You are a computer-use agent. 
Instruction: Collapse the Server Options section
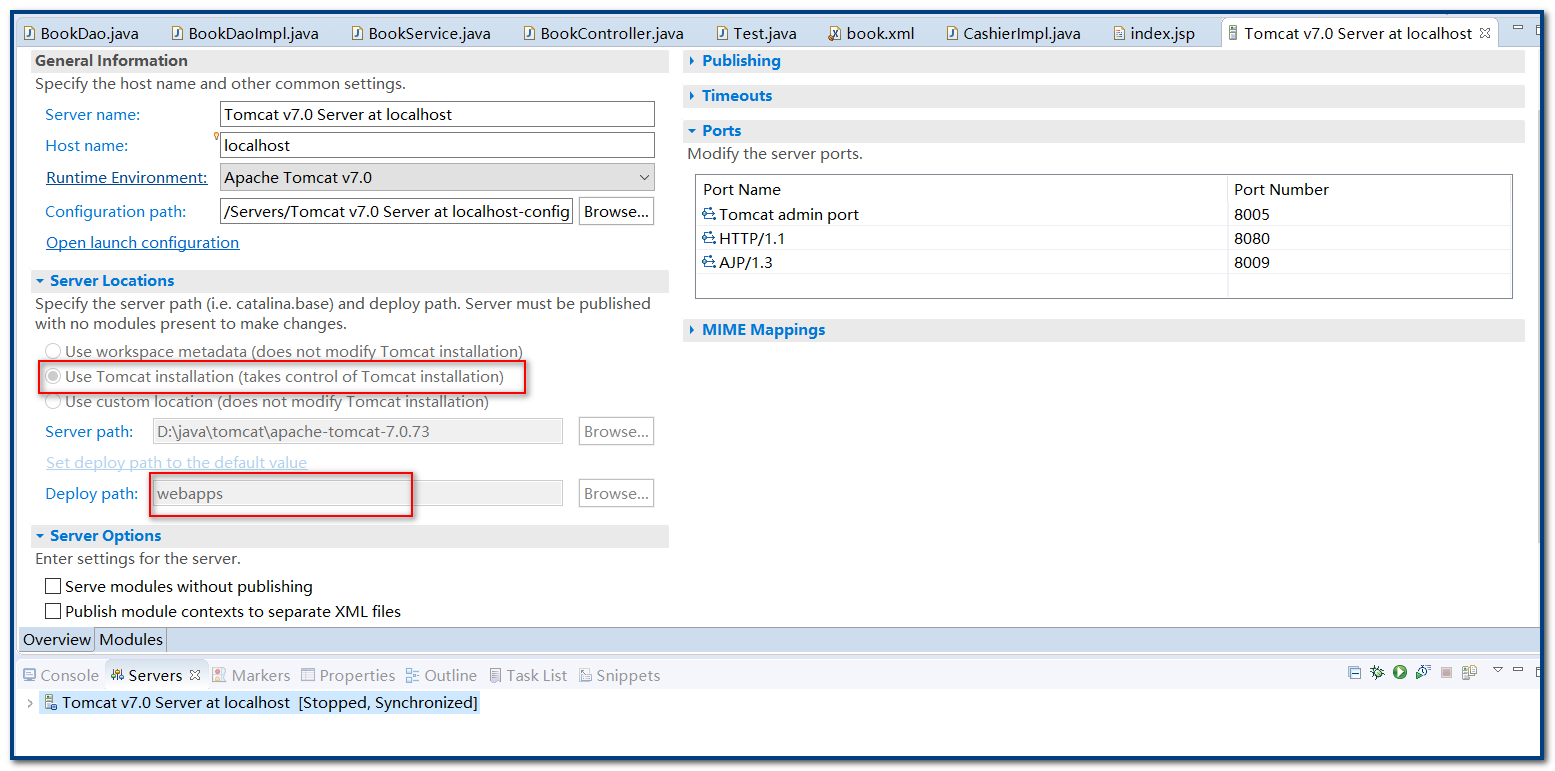click(40, 536)
